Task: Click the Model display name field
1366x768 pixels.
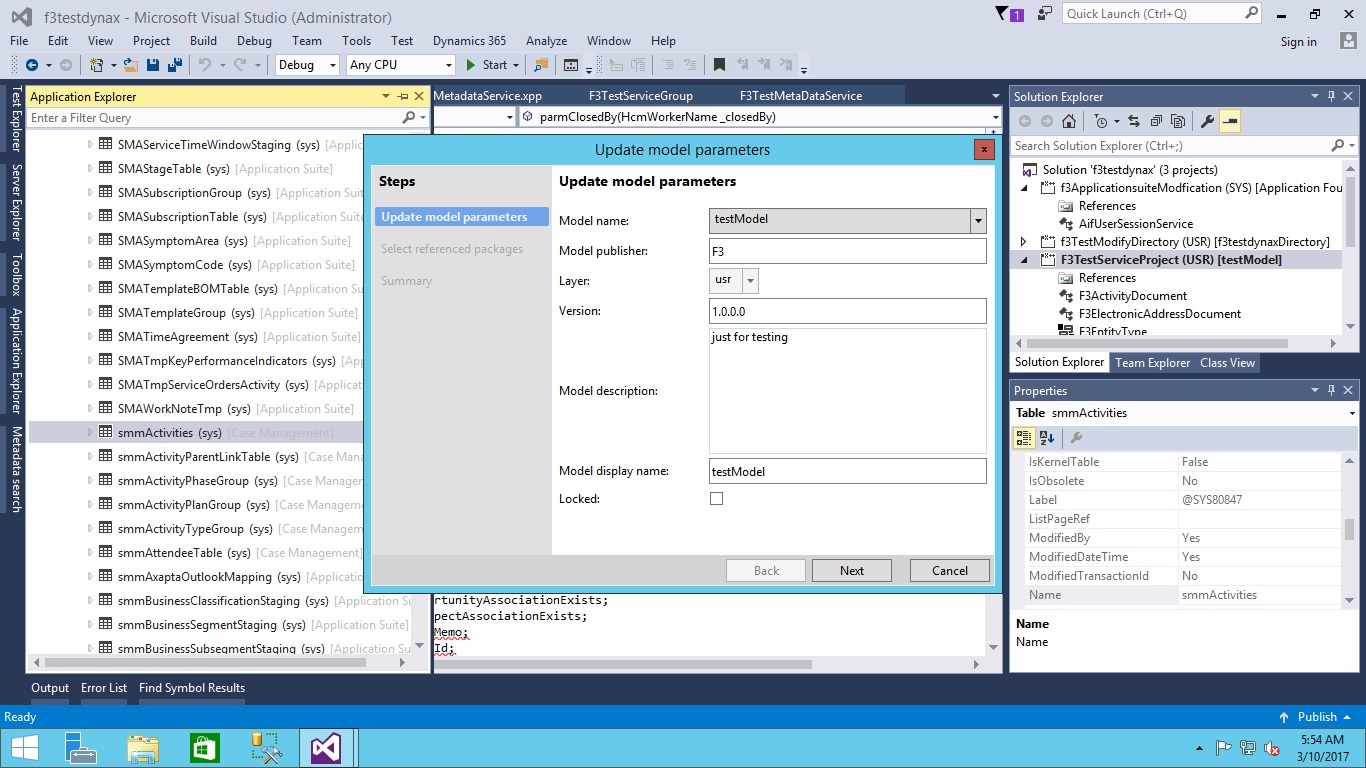Action: 848,471
